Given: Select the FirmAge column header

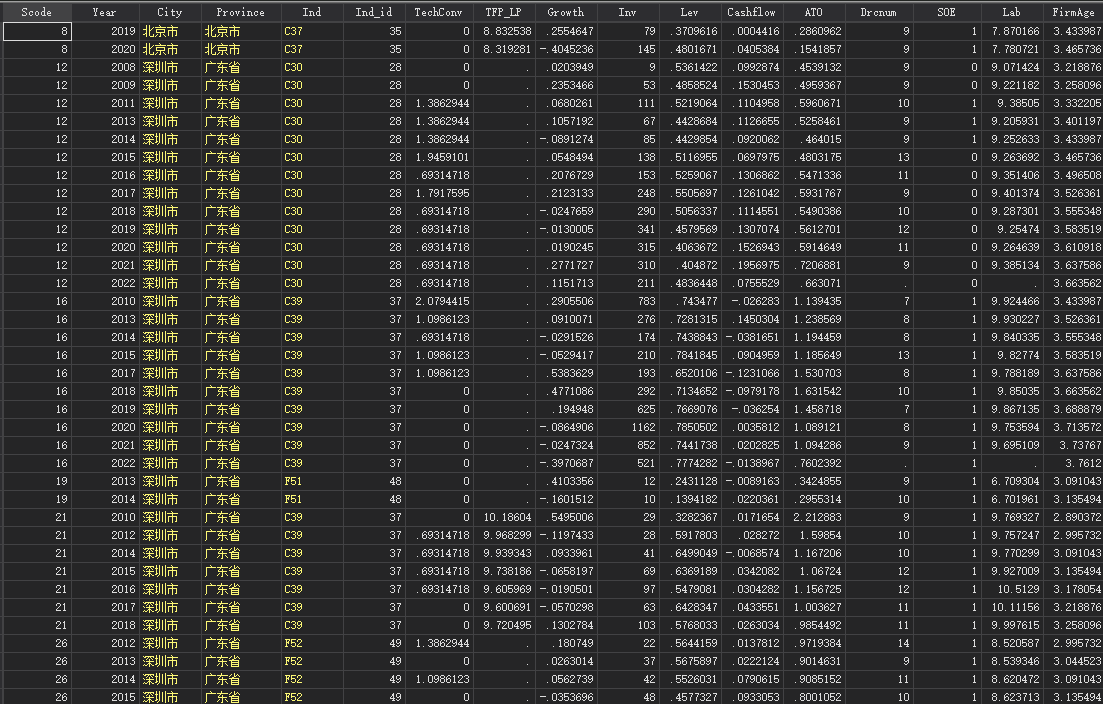Looking at the screenshot, I should click(x=1075, y=12).
